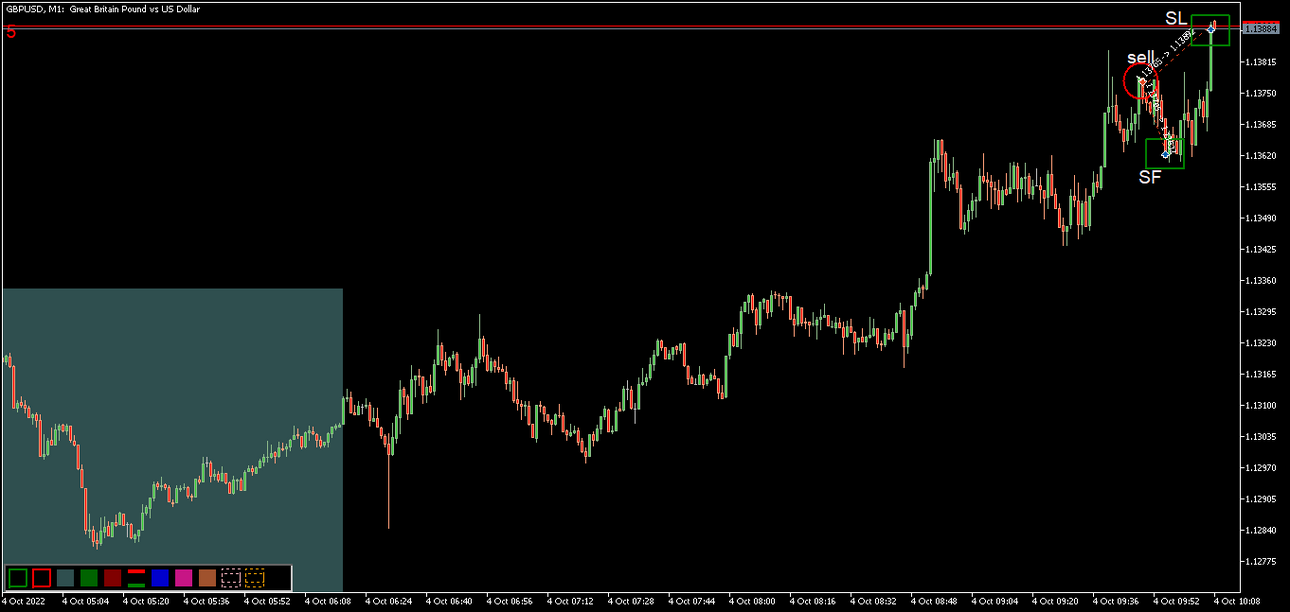
Task: Click price scale value 1.13100
Action: 1261,405
